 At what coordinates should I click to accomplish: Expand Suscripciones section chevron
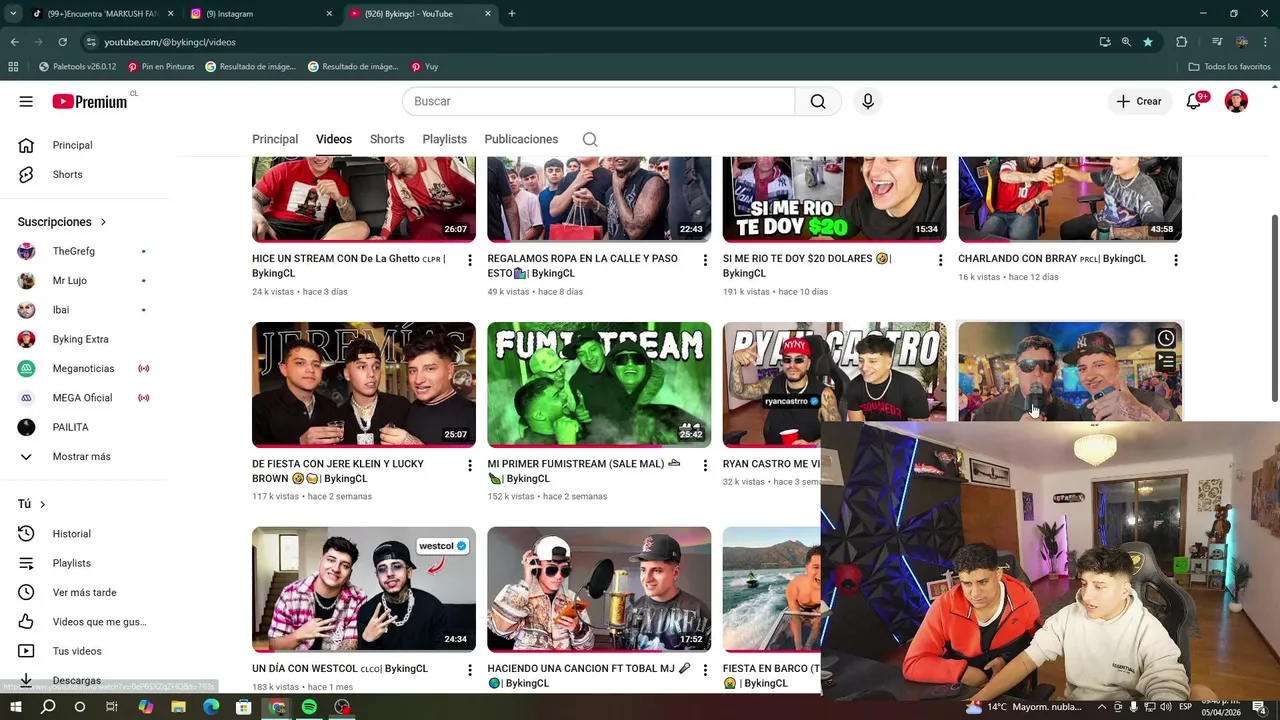103,222
